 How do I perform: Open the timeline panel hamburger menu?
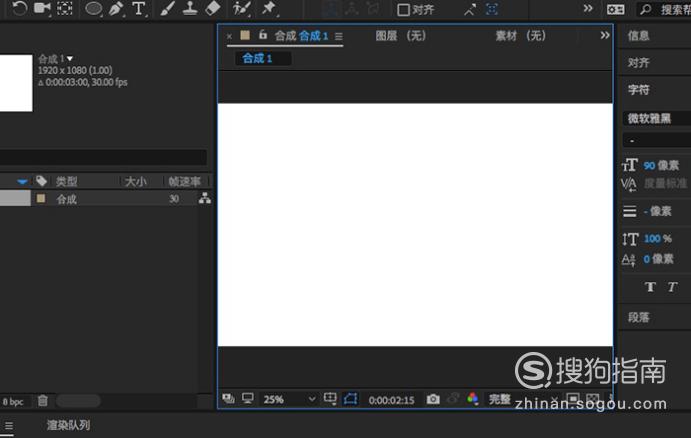[8, 426]
